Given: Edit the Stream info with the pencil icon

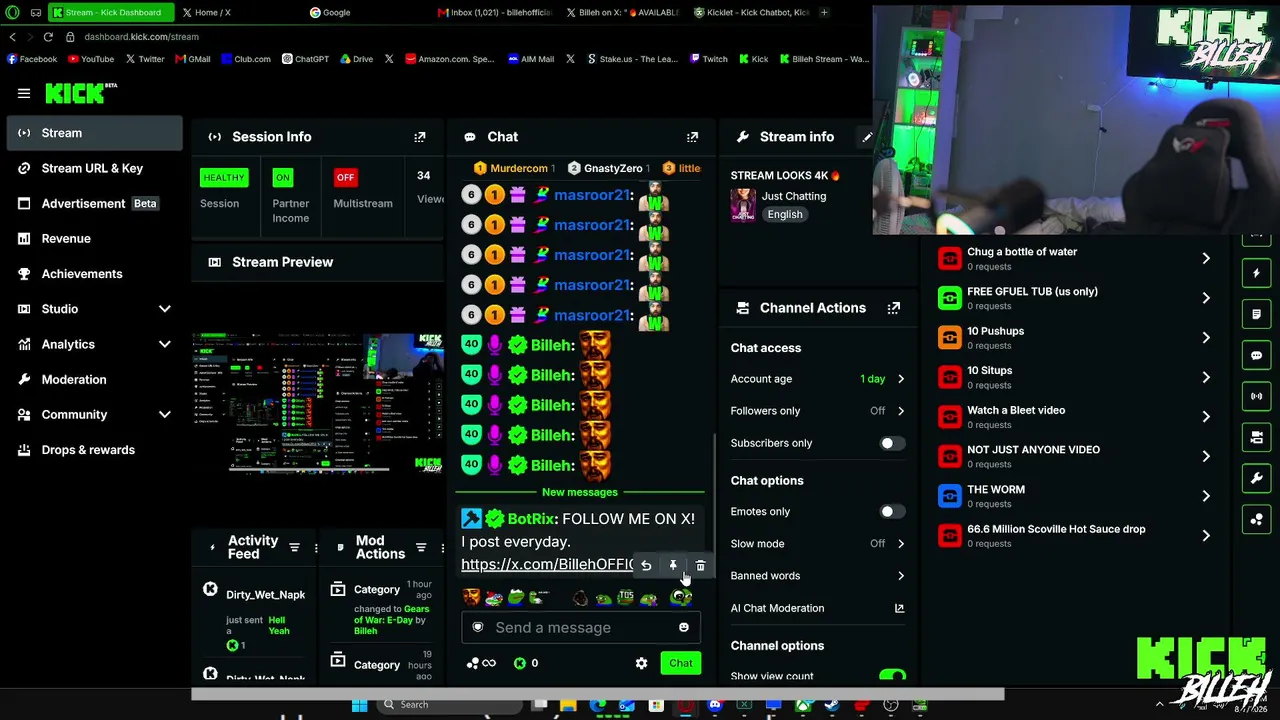Looking at the screenshot, I should click(x=867, y=137).
